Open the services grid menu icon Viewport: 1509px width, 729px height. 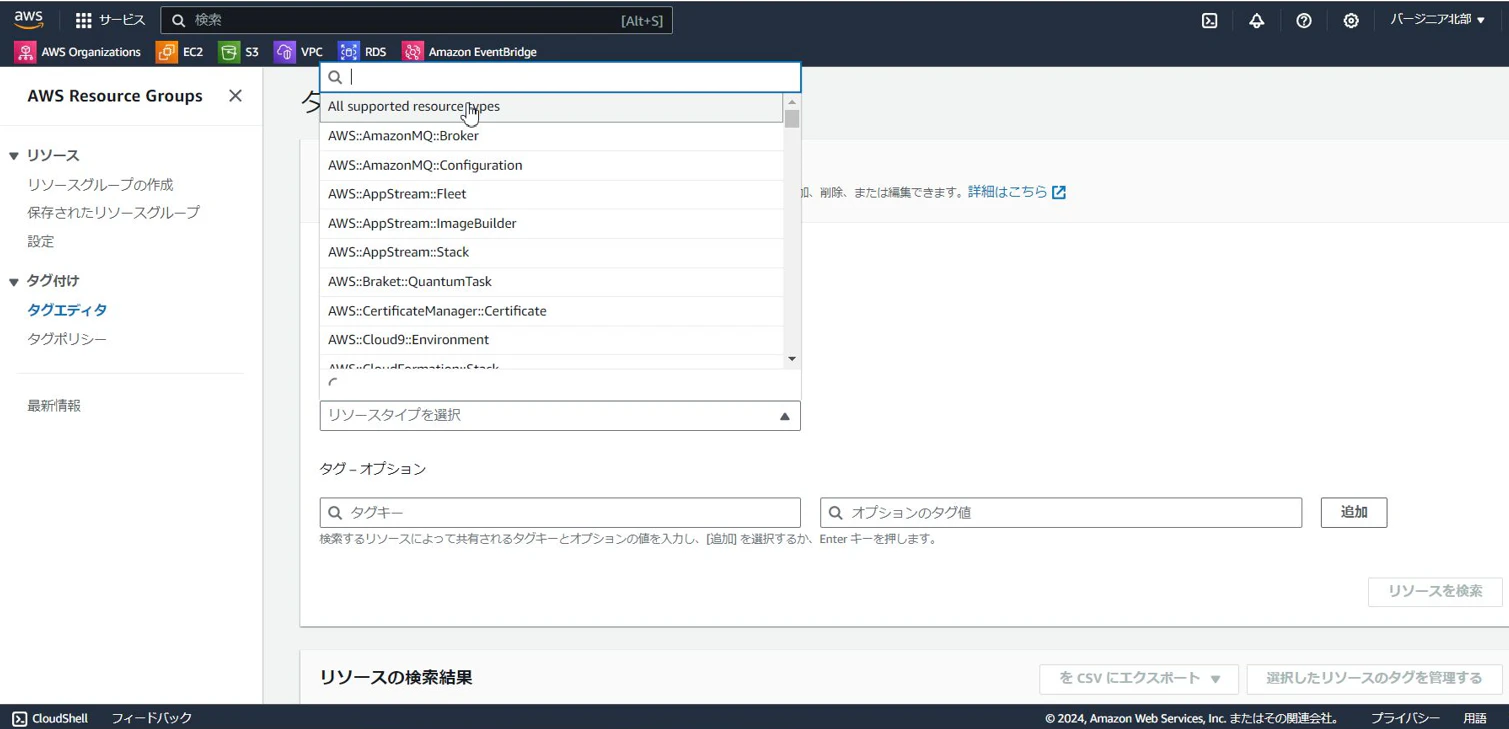[84, 20]
